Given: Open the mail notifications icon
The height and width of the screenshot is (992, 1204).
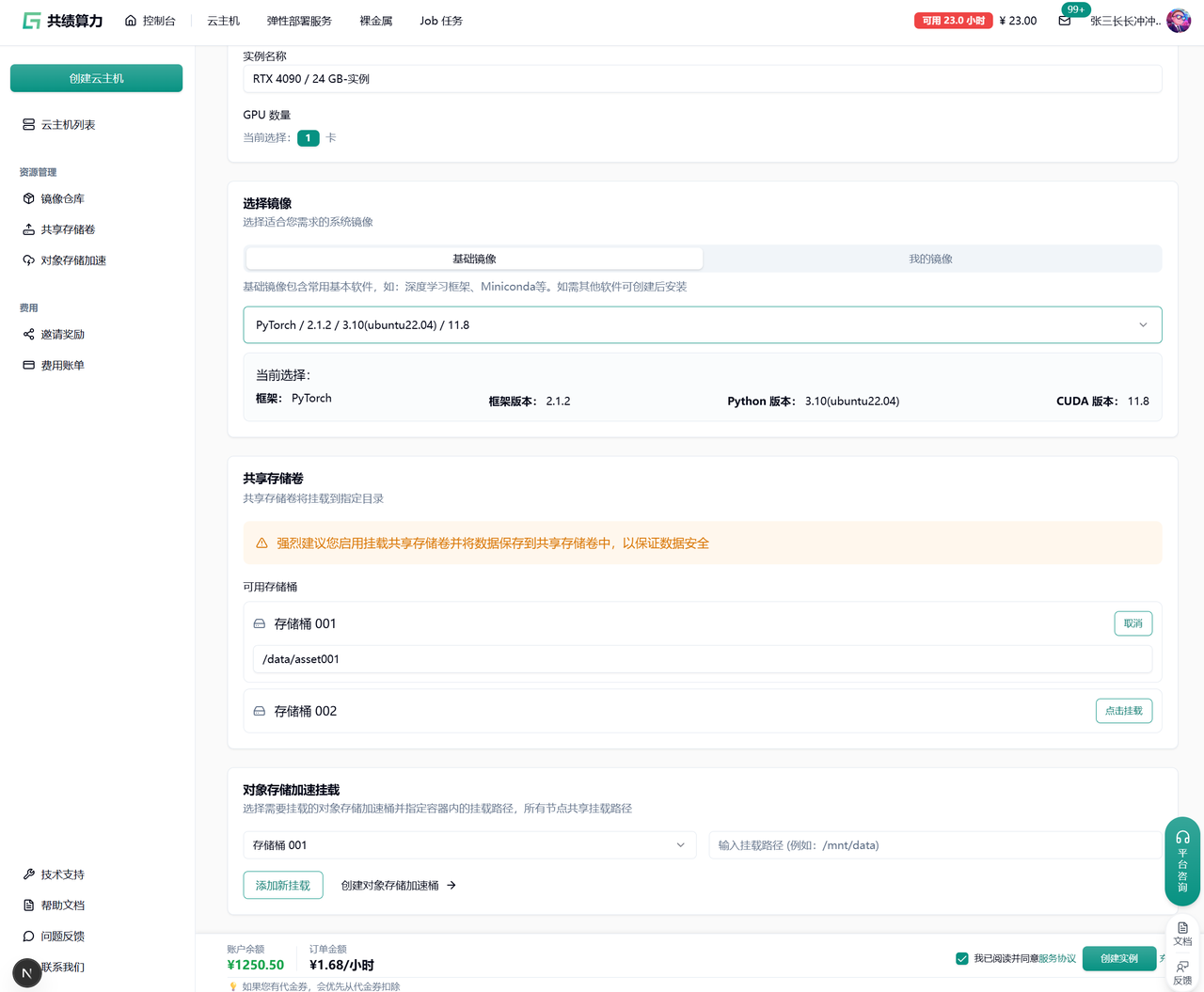Looking at the screenshot, I should pos(1064,21).
